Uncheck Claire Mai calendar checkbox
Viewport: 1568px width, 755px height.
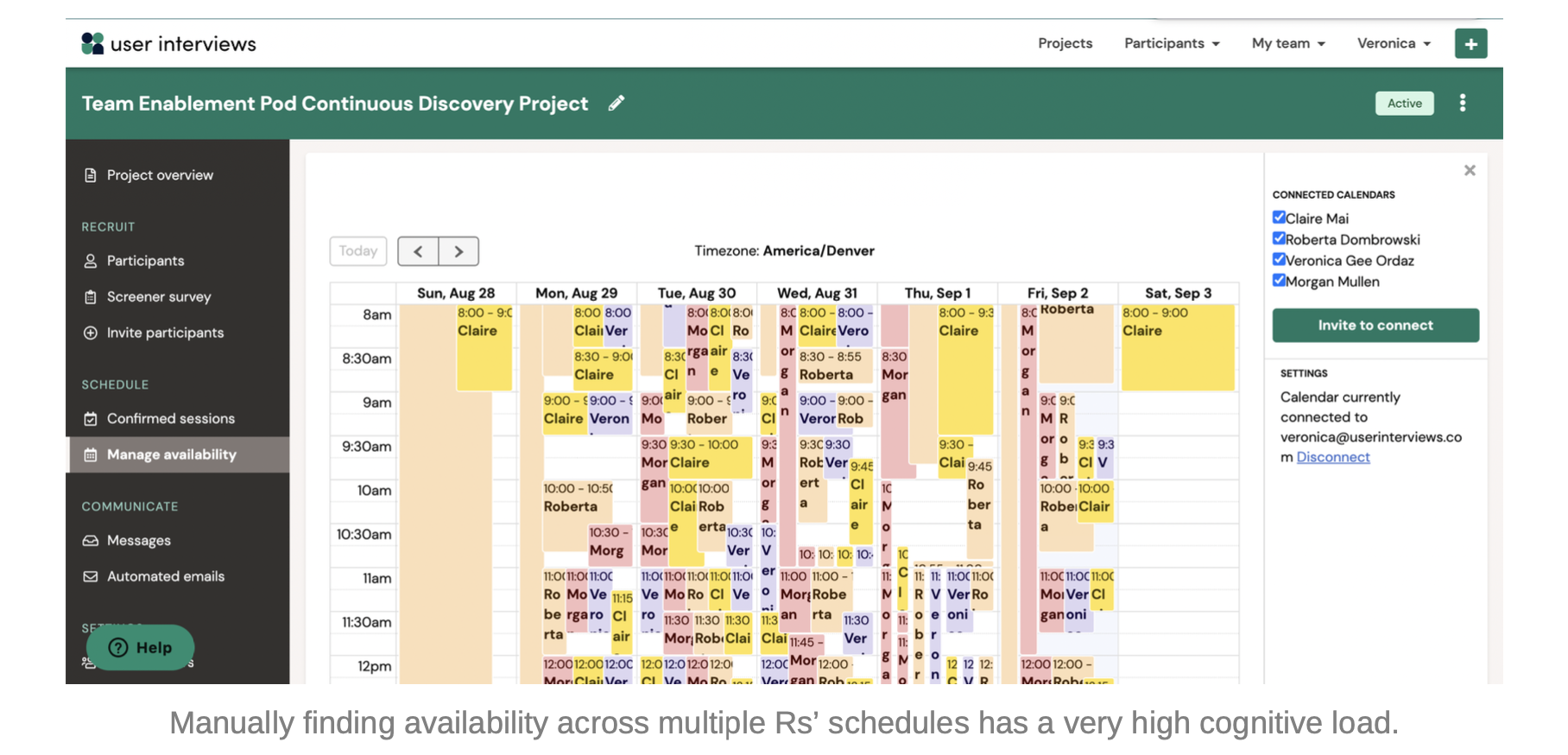click(x=1279, y=218)
